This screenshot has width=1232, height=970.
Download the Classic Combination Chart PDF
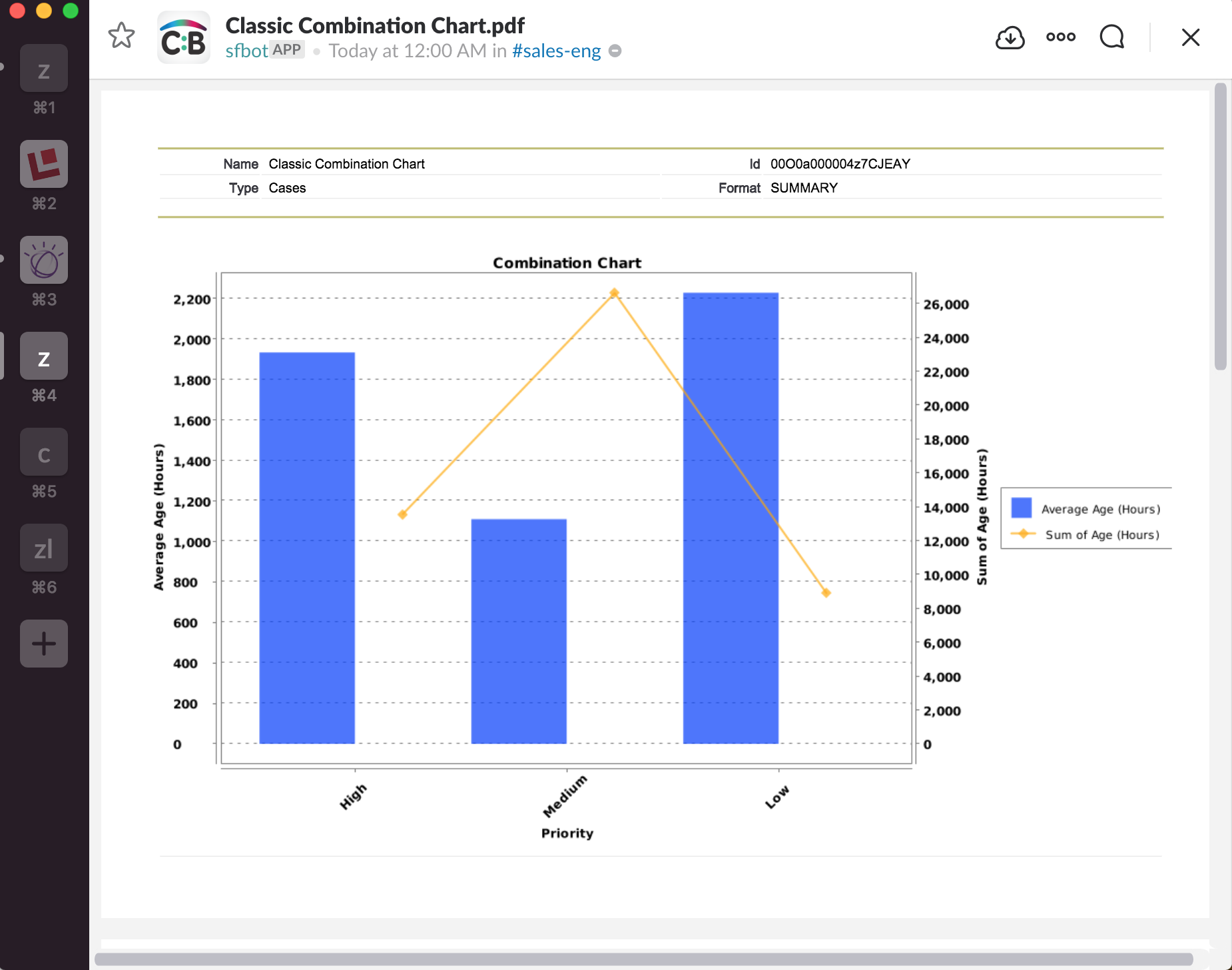pyautogui.click(x=1010, y=38)
